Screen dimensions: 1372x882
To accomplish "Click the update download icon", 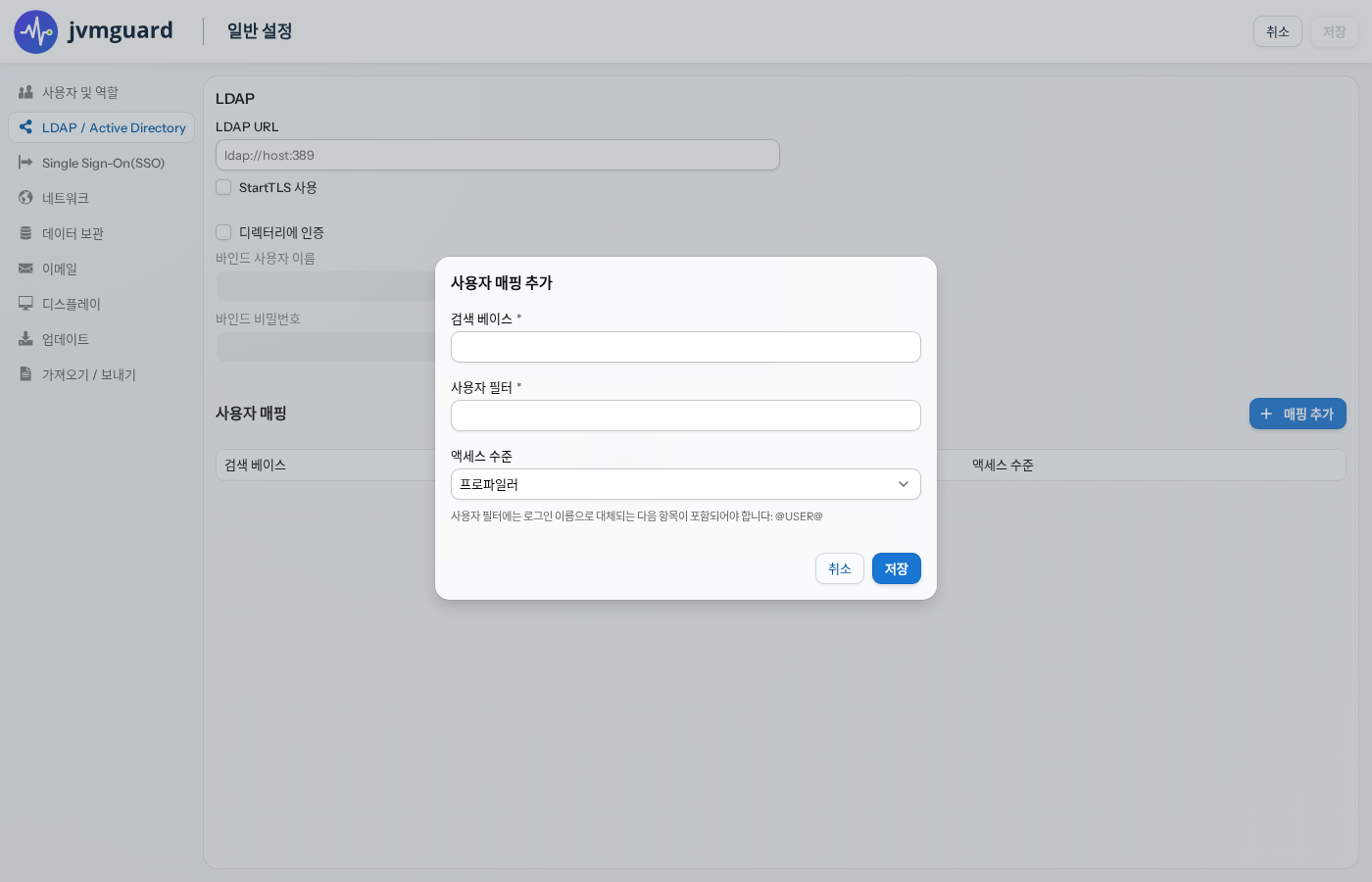I will click(x=25, y=339).
